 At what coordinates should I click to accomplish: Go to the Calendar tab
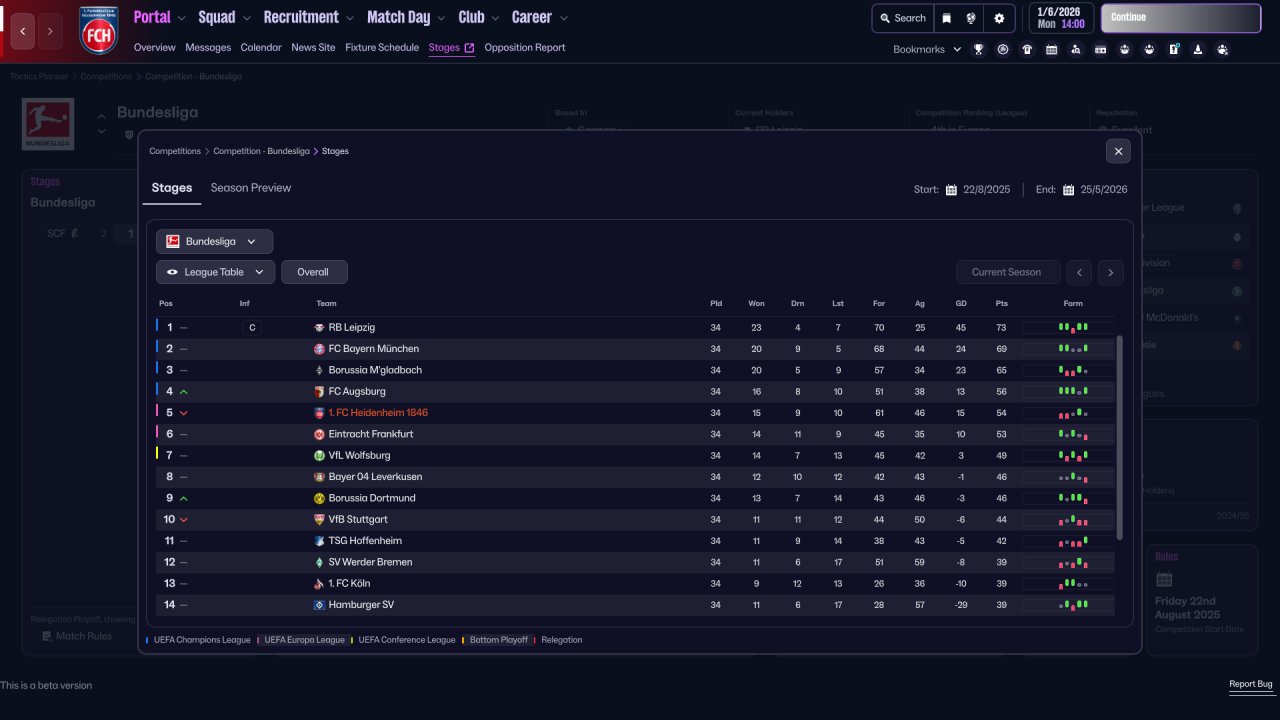coord(261,48)
